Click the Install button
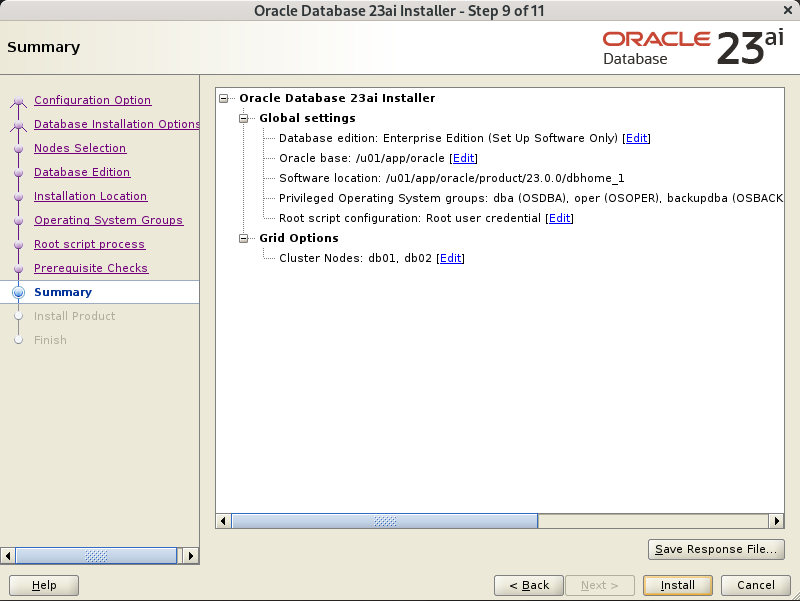Image resolution: width=800 pixels, height=601 pixels. pos(678,585)
